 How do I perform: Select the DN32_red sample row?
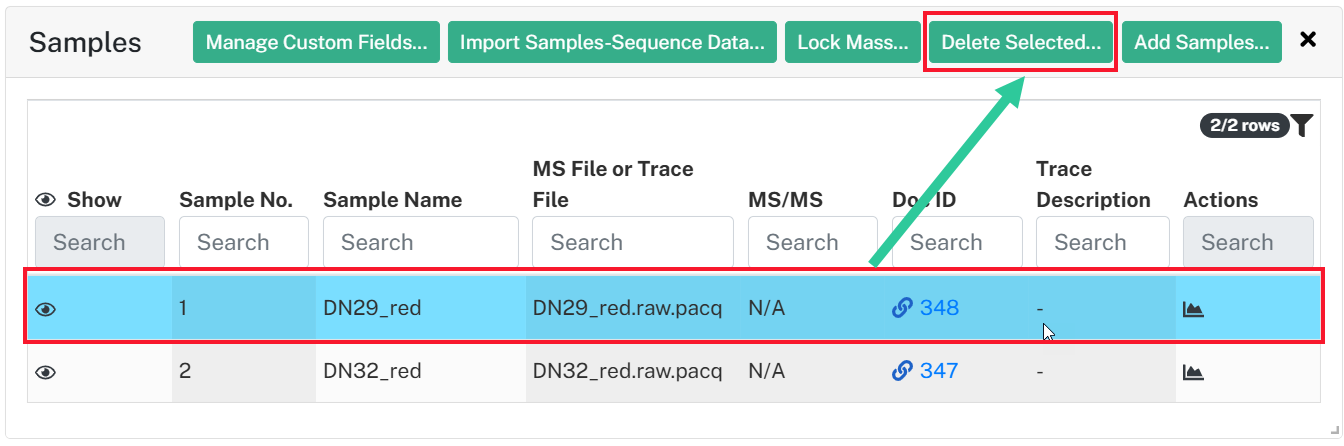(x=671, y=371)
